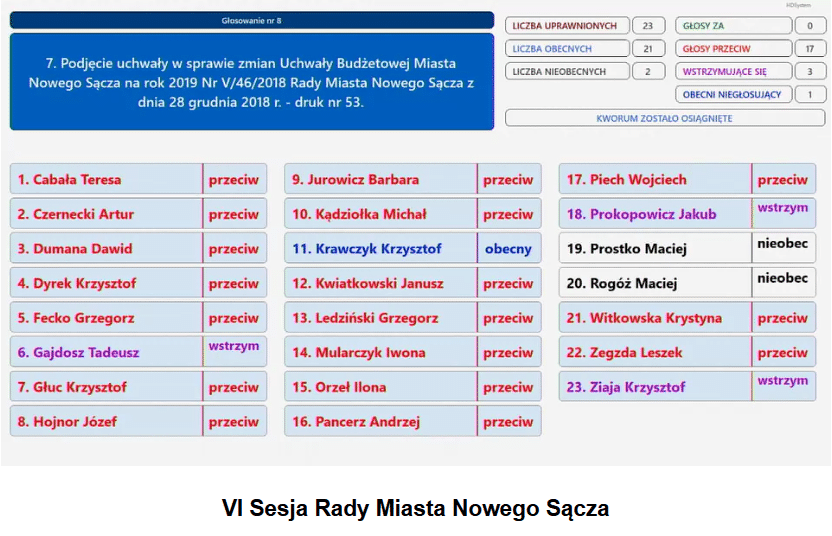
Task: Click the vote 'przeciw' for Hojnor Józef
Action: (235, 421)
